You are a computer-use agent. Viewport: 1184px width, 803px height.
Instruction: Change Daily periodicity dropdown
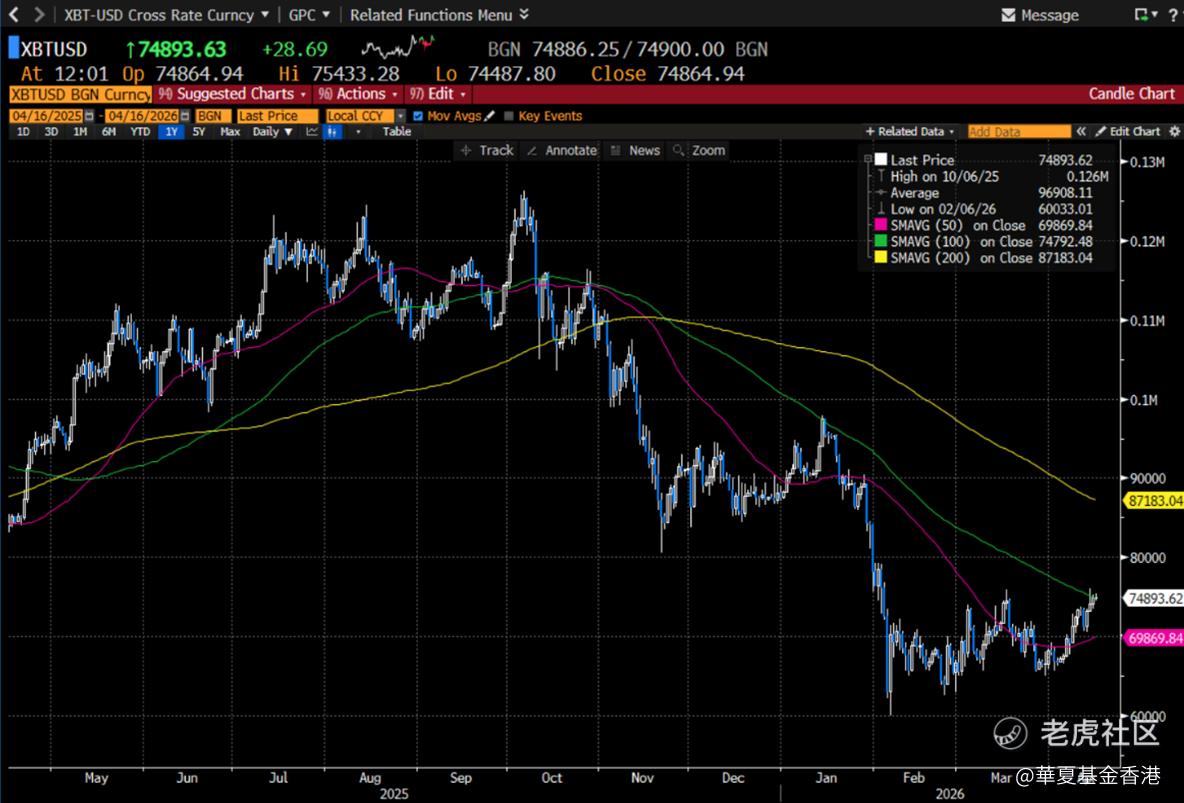click(x=273, y=131)
